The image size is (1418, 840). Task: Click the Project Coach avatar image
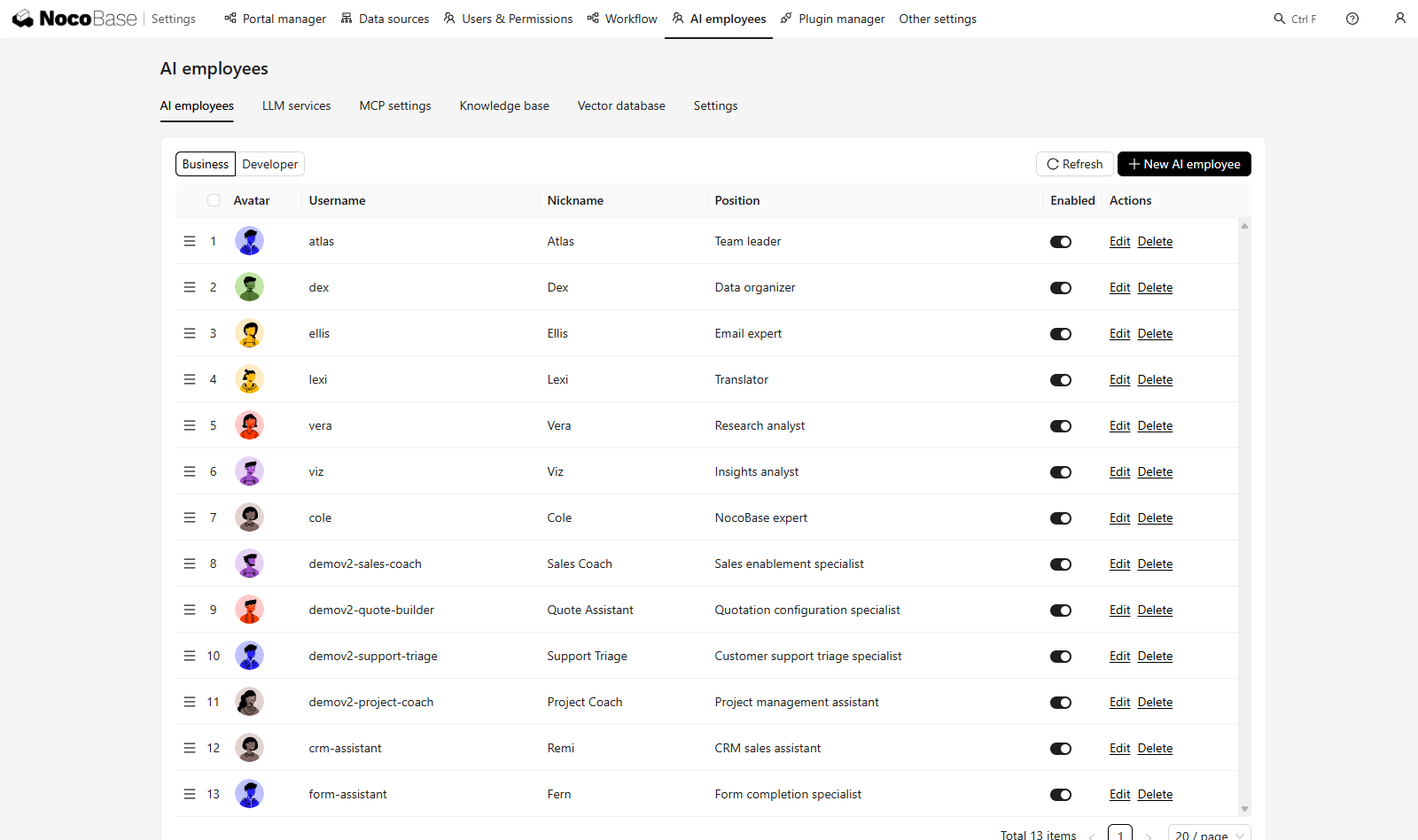[250, 702]
